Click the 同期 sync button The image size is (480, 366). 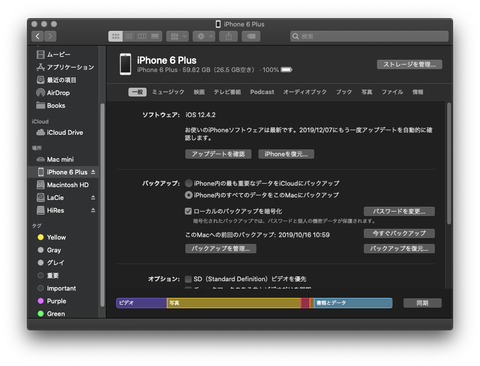click(422, 303)
